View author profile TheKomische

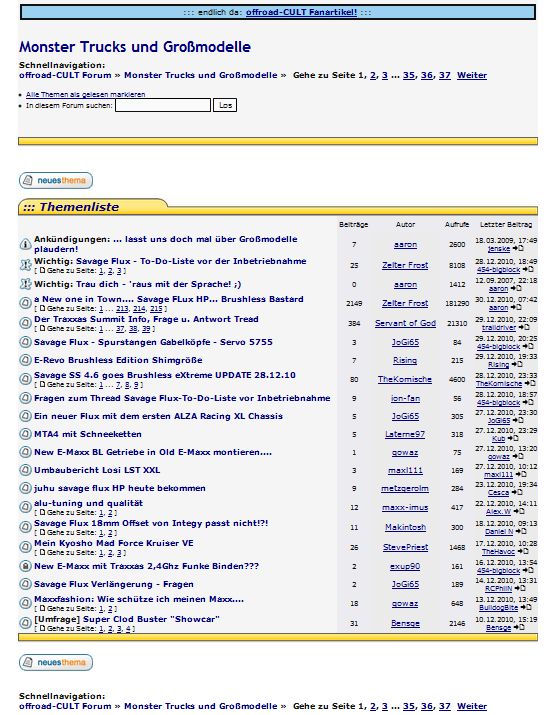coord(405,379)
